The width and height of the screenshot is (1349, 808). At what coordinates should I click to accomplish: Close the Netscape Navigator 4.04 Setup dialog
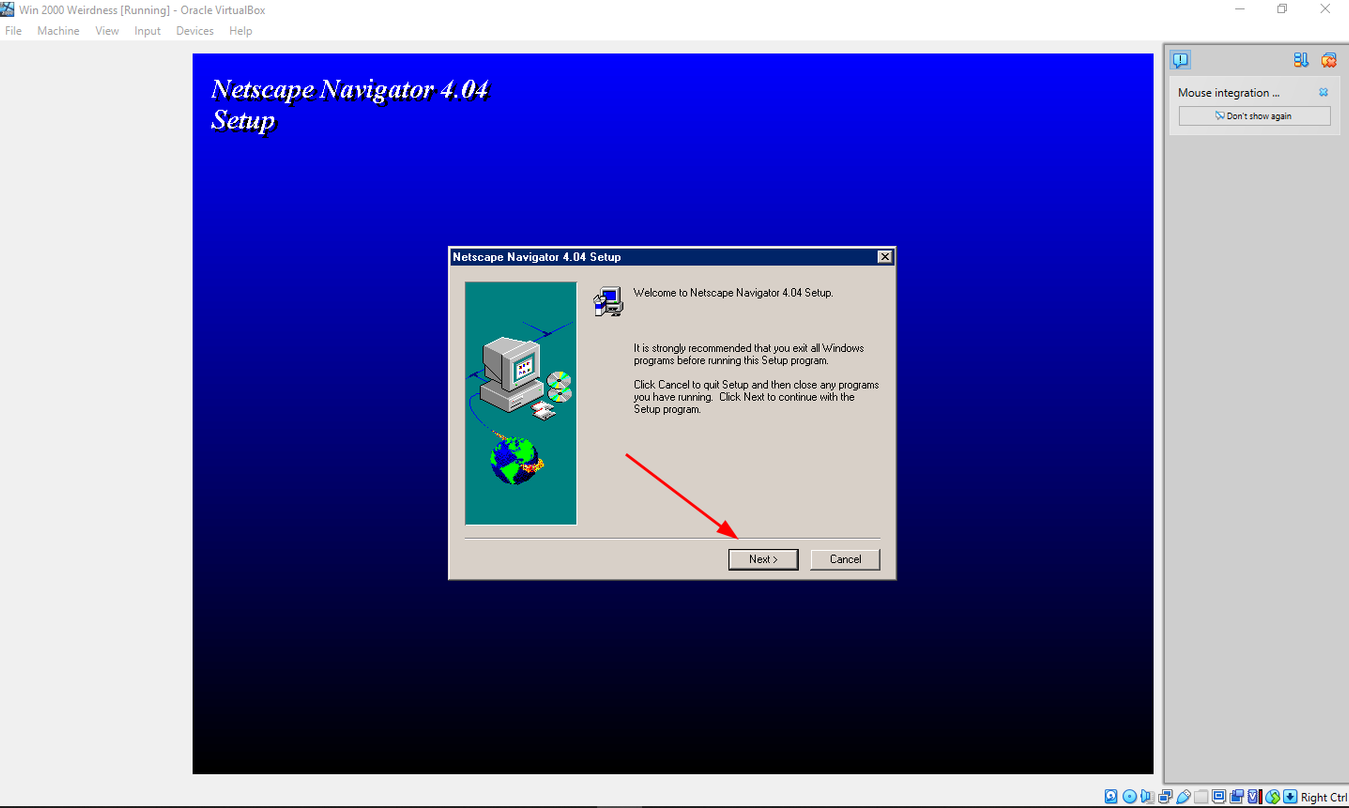(884, 257)
